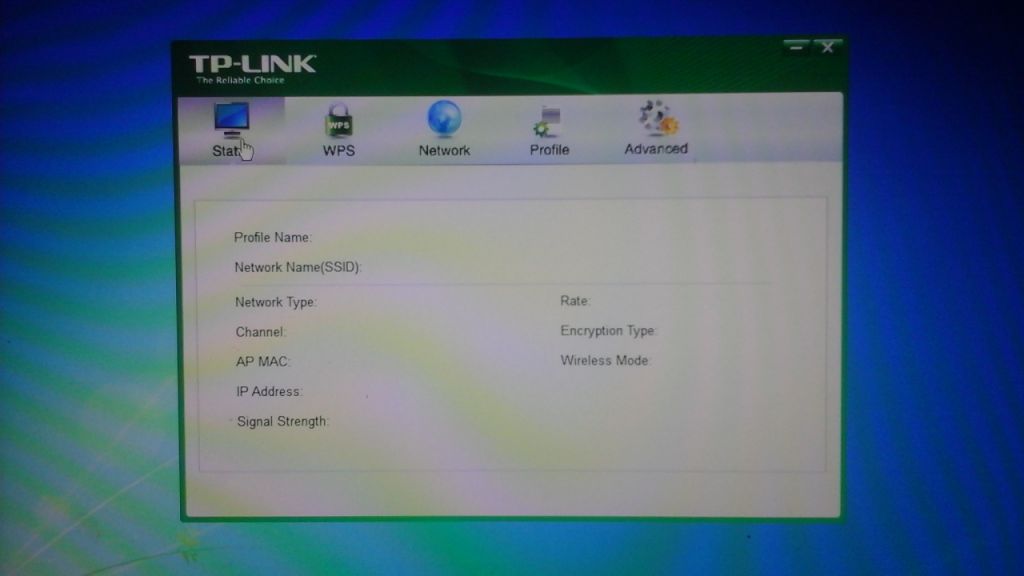
Task: Select the Network globe icon
Action: (x=444, y=119)
